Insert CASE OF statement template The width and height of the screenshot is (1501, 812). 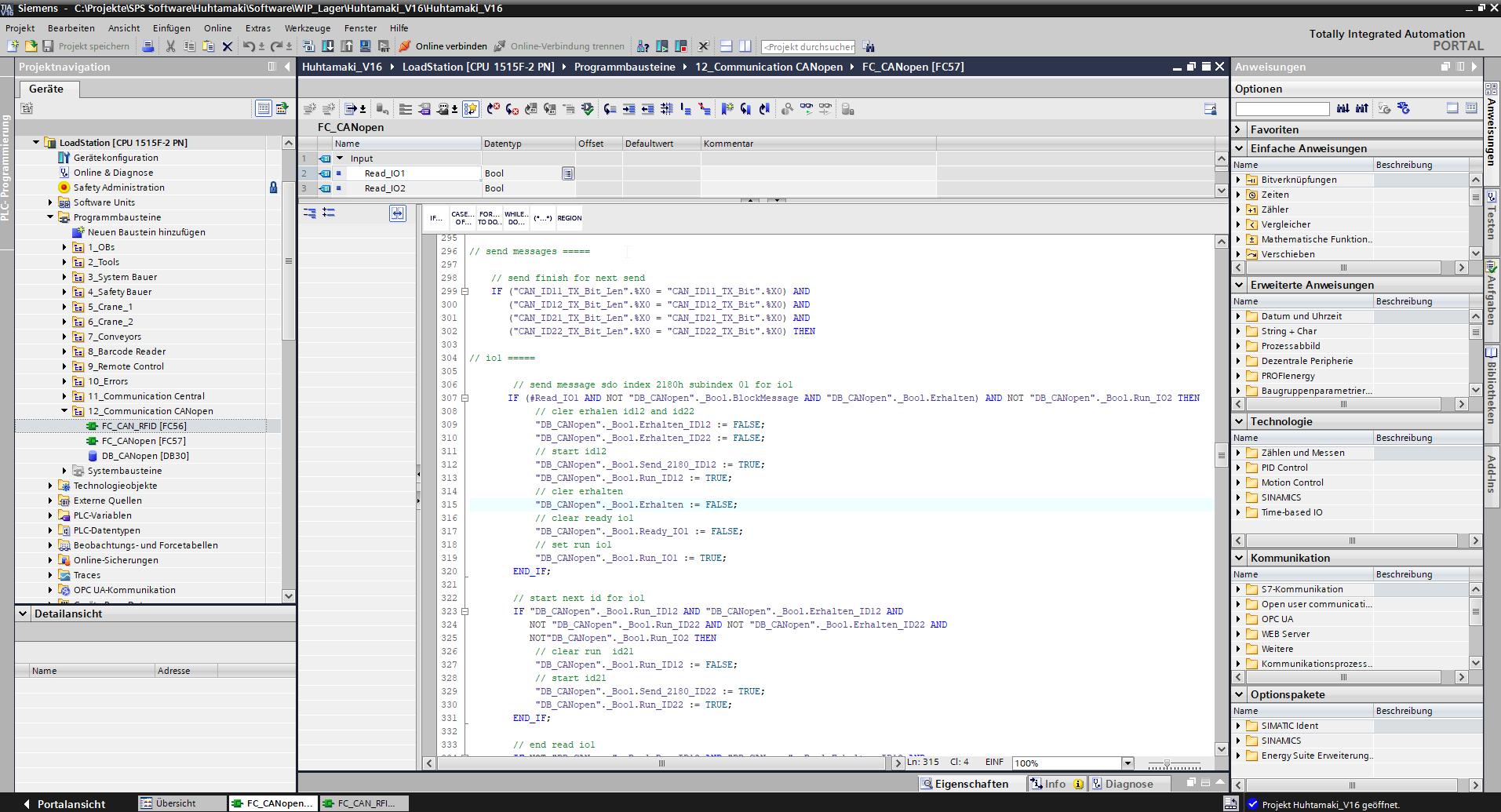[x=462, y=218]
